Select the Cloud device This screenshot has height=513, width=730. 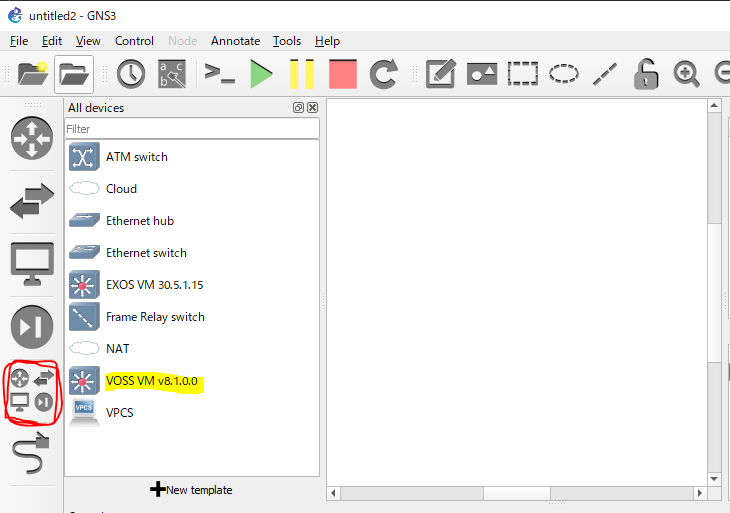192,189
